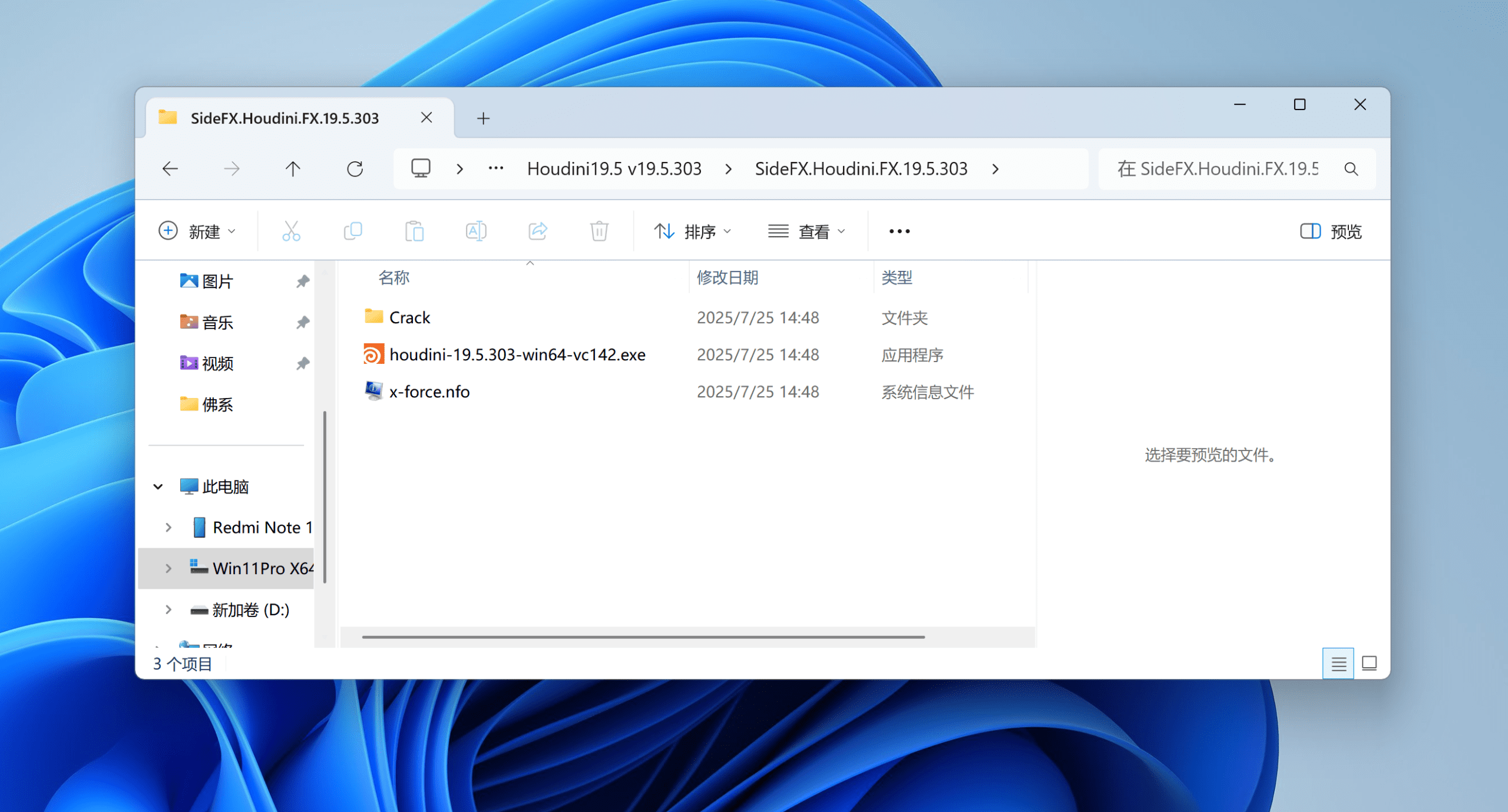Click the Copy icon in toolbar
The width and height of the screenshot is (1508, 812).
[353, 231]
